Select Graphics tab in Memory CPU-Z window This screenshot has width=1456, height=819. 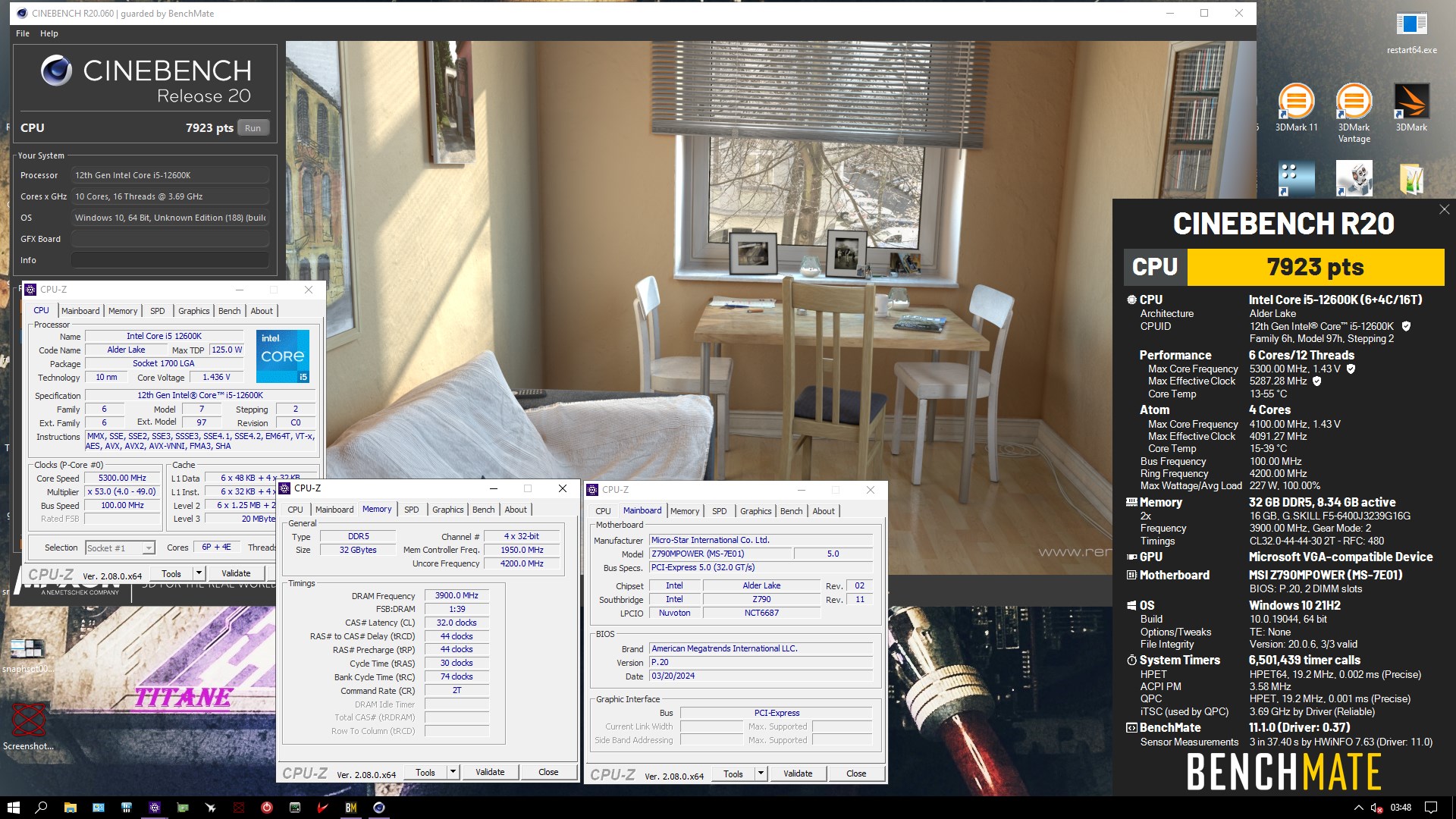[x=447, y=510]
